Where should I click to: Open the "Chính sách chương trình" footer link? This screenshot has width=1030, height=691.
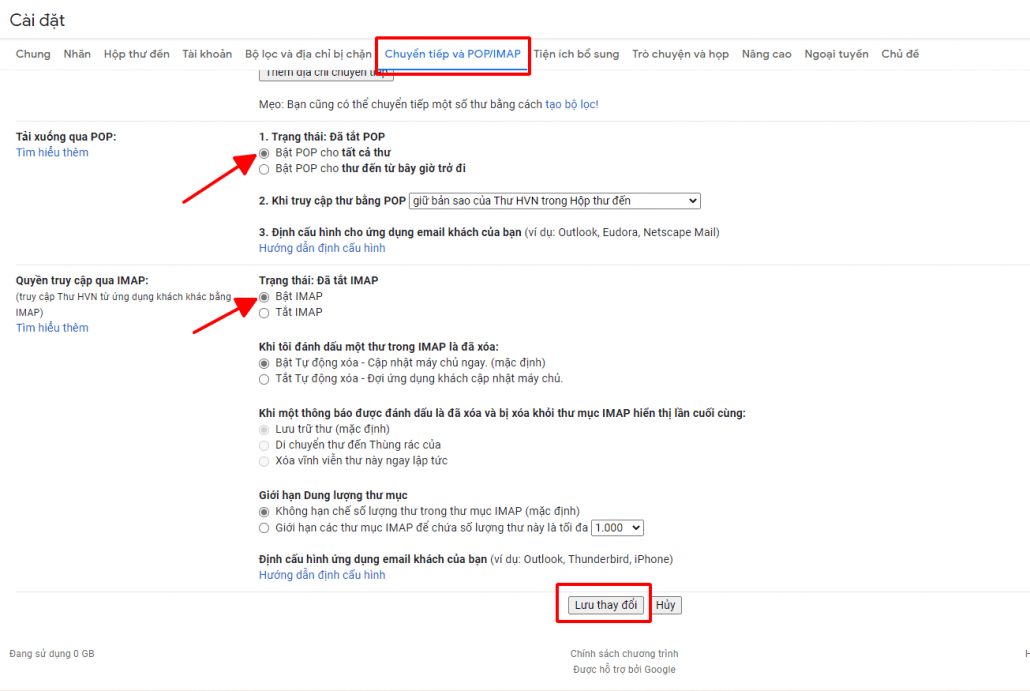click(x=624, y=654)
